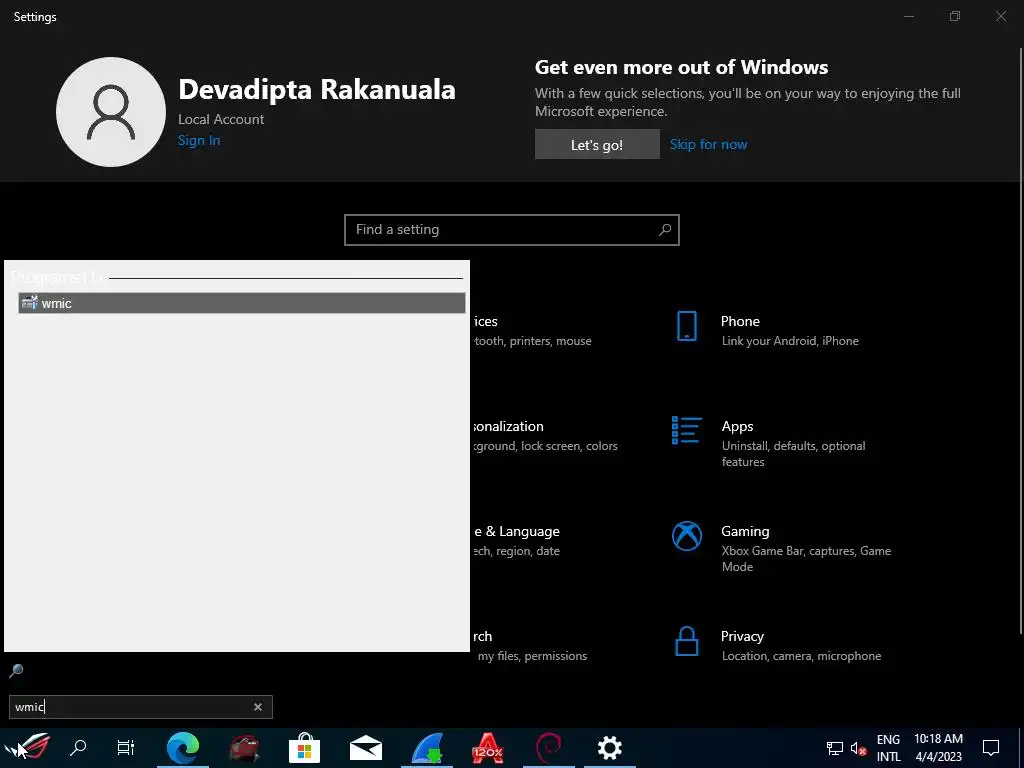Open the Apps settings category

771,443
